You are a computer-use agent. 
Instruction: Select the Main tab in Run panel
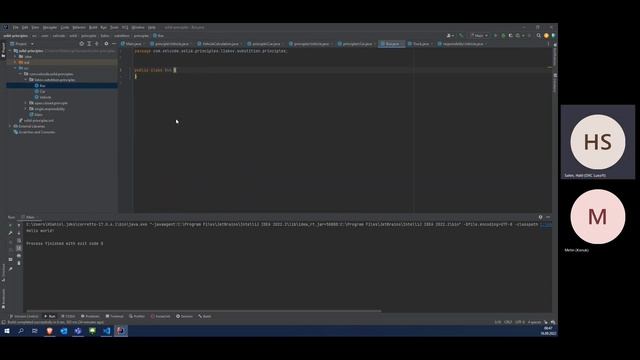[29, 217]
